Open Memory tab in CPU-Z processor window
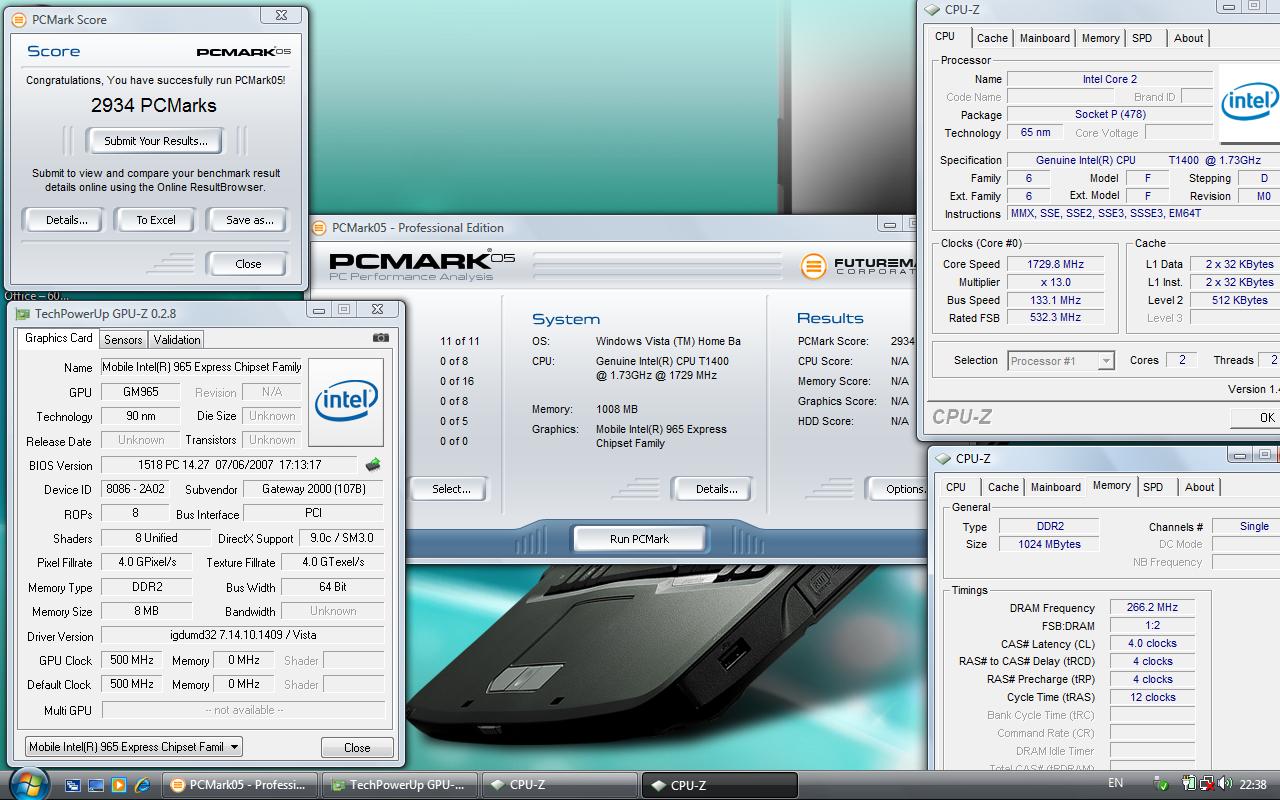 point(1101,38)
